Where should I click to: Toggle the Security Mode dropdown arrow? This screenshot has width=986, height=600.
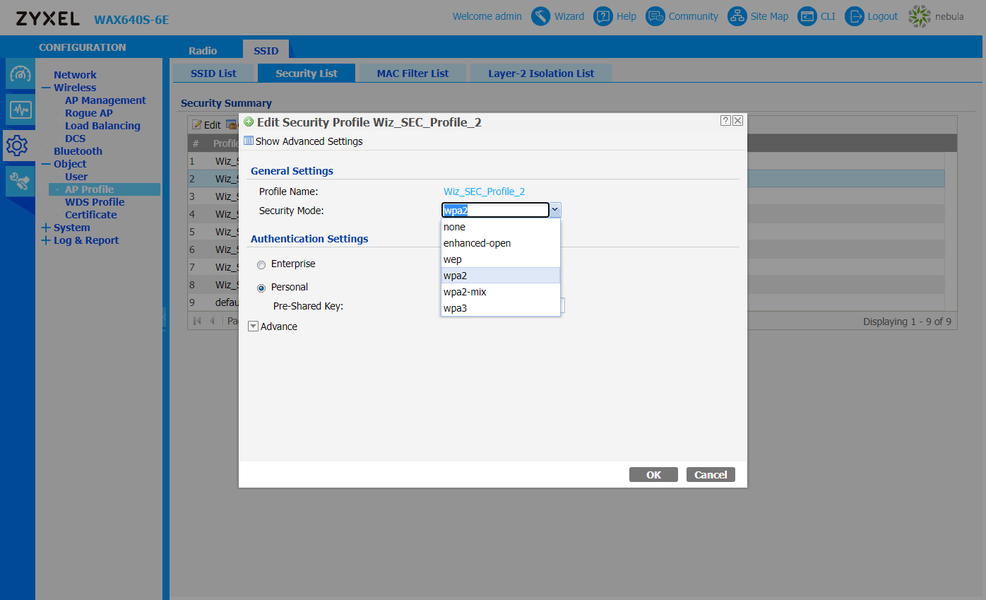pos(555,210)
